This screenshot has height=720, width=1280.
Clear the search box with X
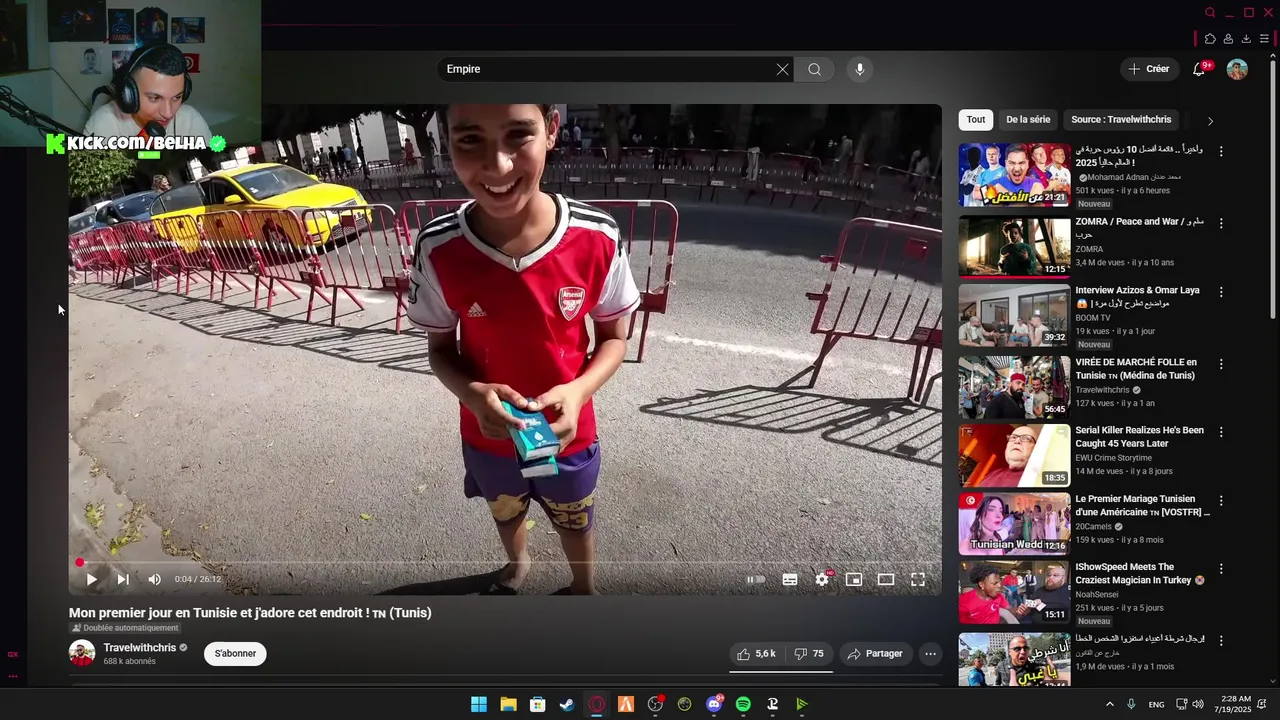click(x=782, y=69)
